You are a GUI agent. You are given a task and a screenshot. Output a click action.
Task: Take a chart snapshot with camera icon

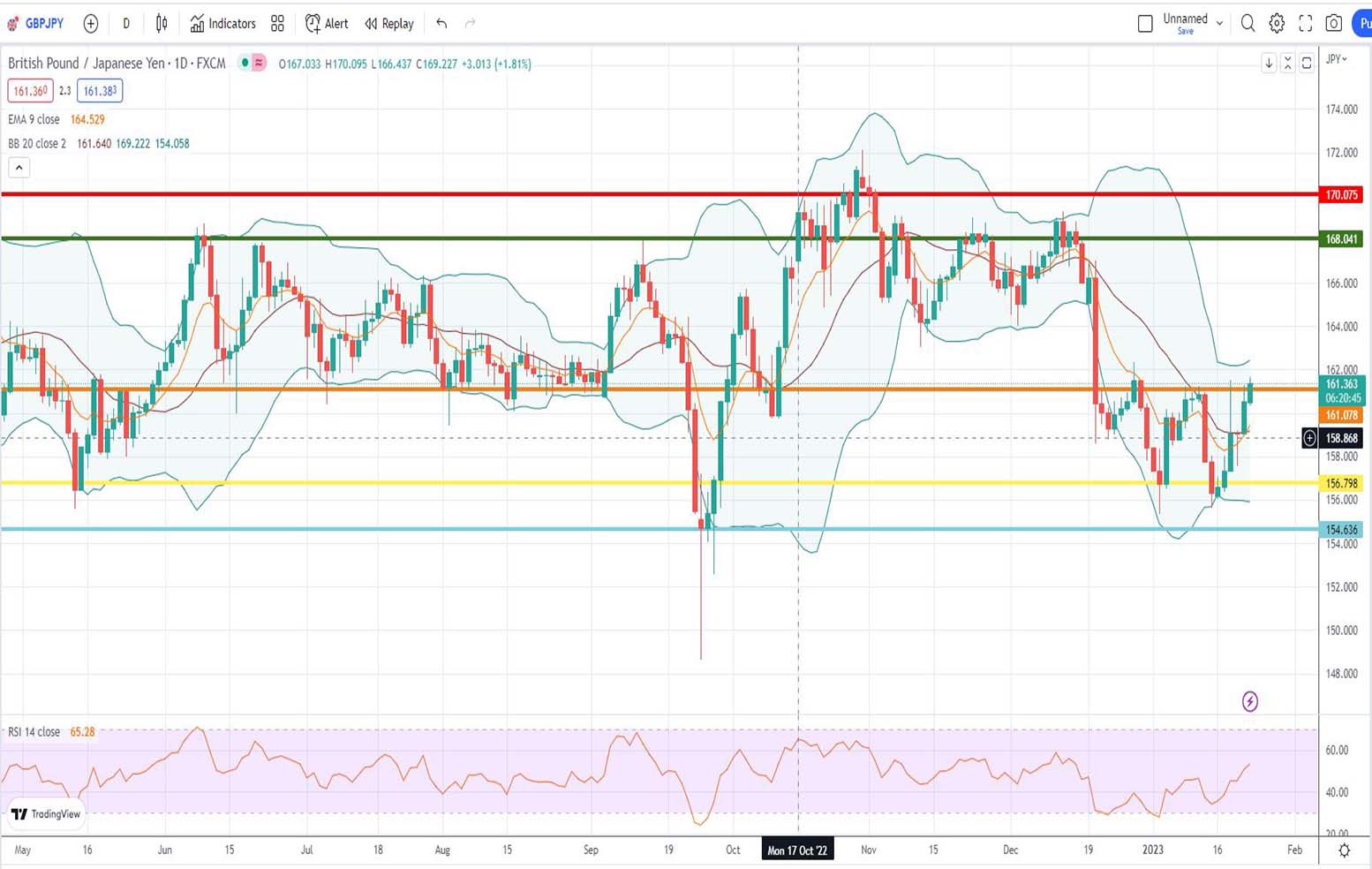coord(1334,24)
